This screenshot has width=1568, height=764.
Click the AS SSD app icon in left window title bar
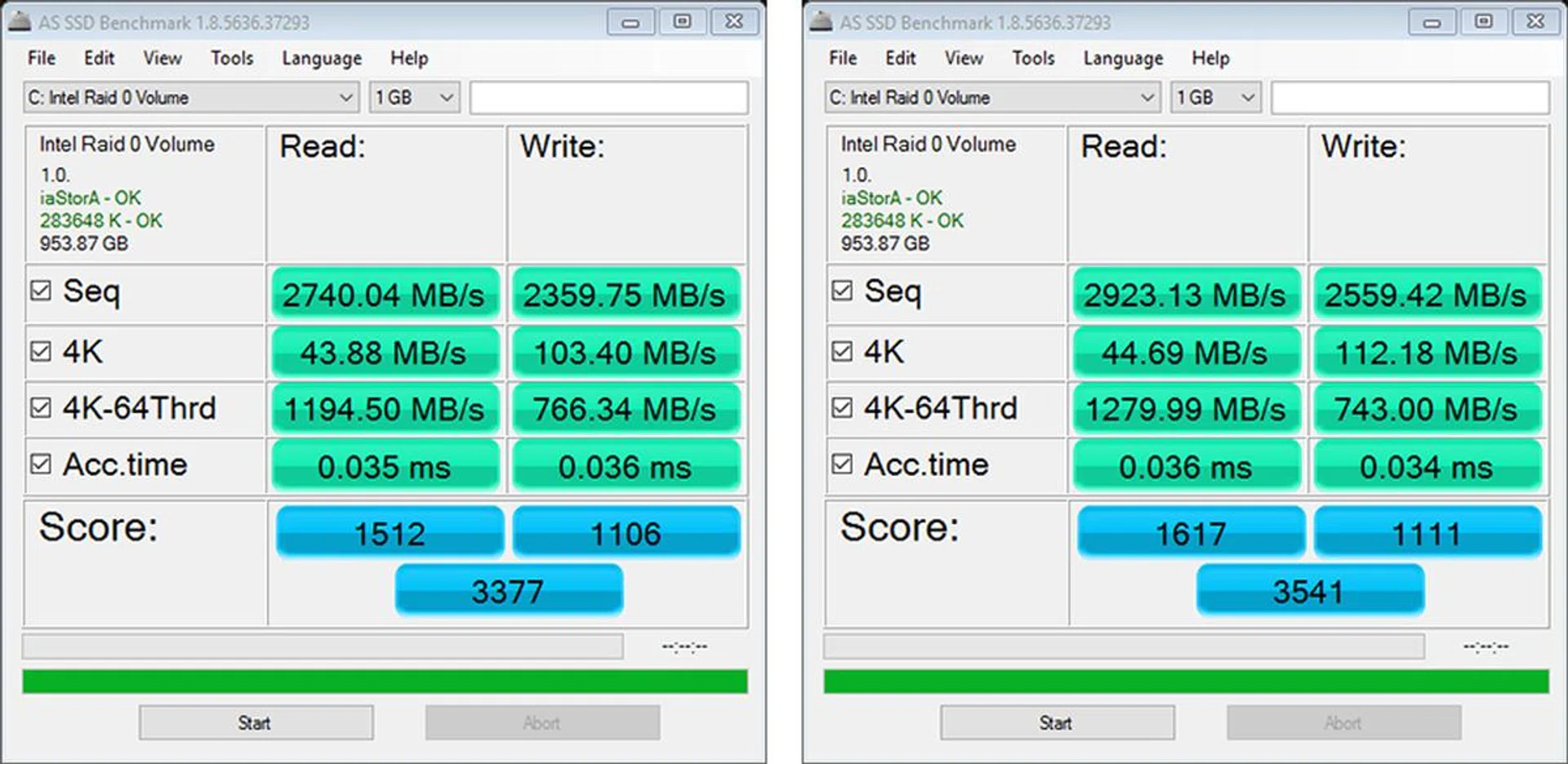[20, 21]
